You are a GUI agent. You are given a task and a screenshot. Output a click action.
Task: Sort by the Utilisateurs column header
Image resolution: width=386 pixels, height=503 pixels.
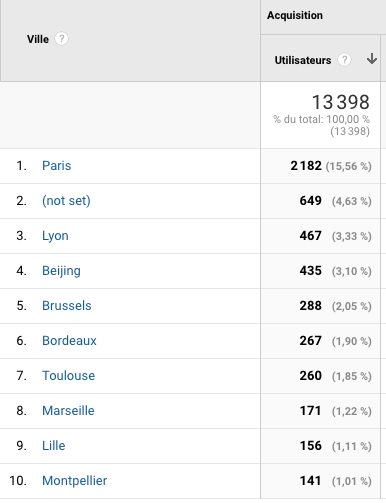(303, 60)
